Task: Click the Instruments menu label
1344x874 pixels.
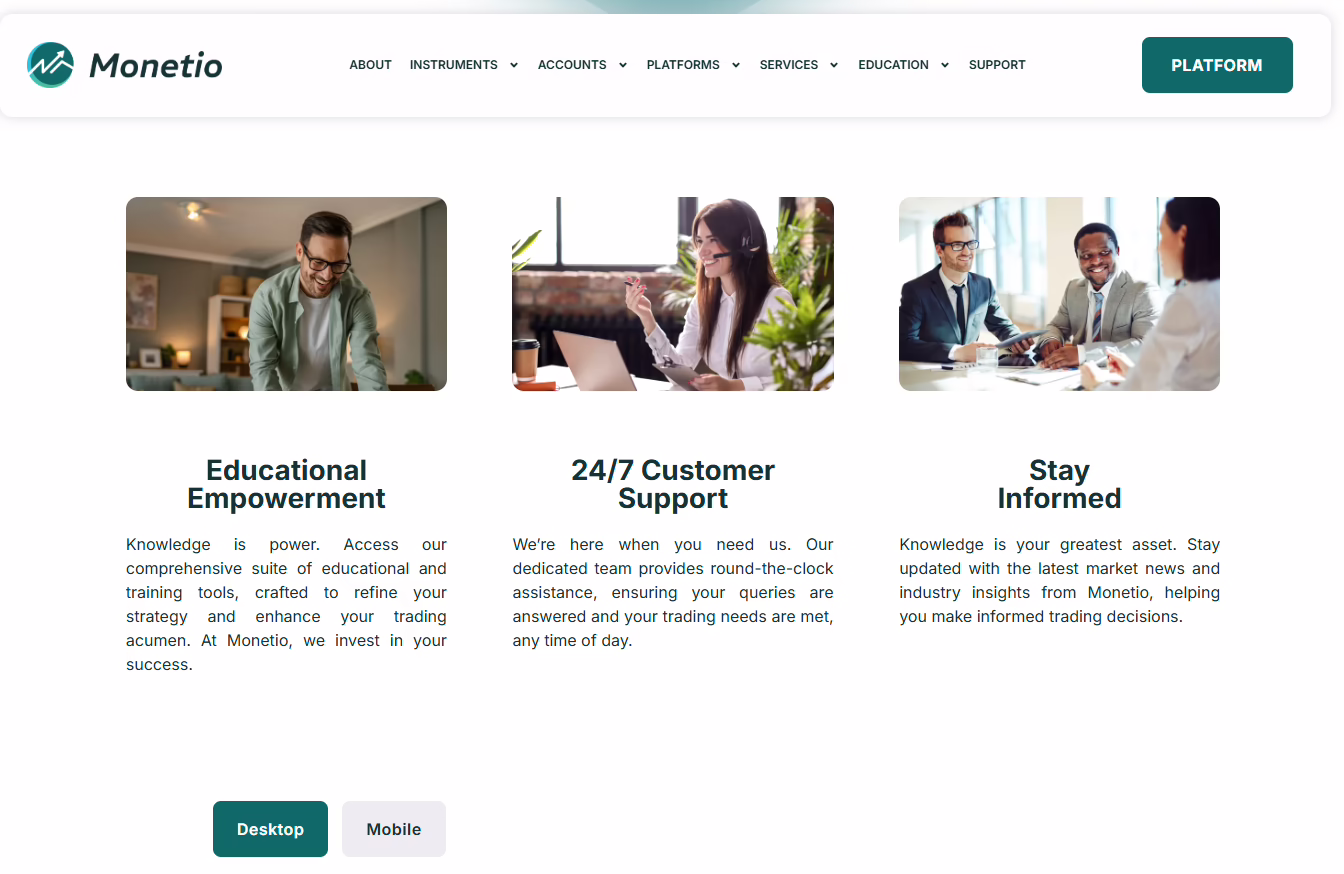Action: click(454, 65)
